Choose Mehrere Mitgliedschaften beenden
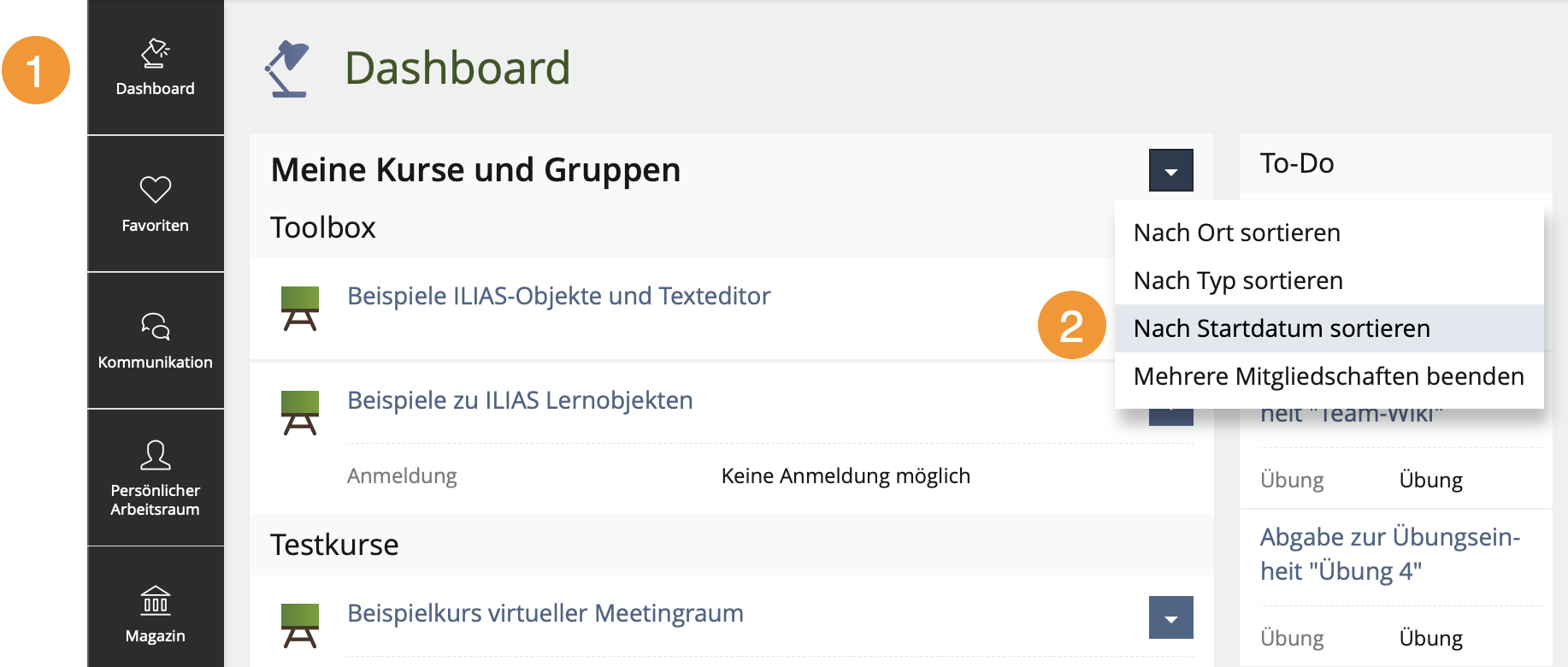This screenshot has width=1568, height=667. [1329, 376]
